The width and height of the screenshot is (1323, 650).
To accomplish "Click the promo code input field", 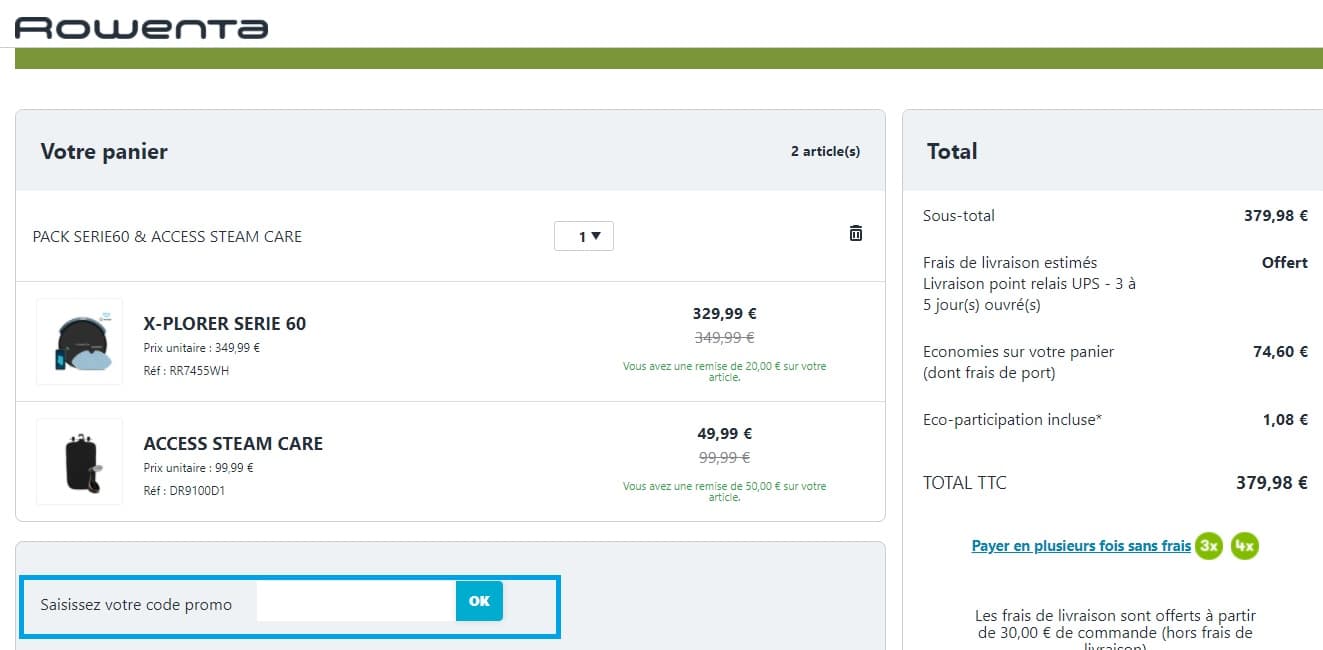I will click(355, 601).
